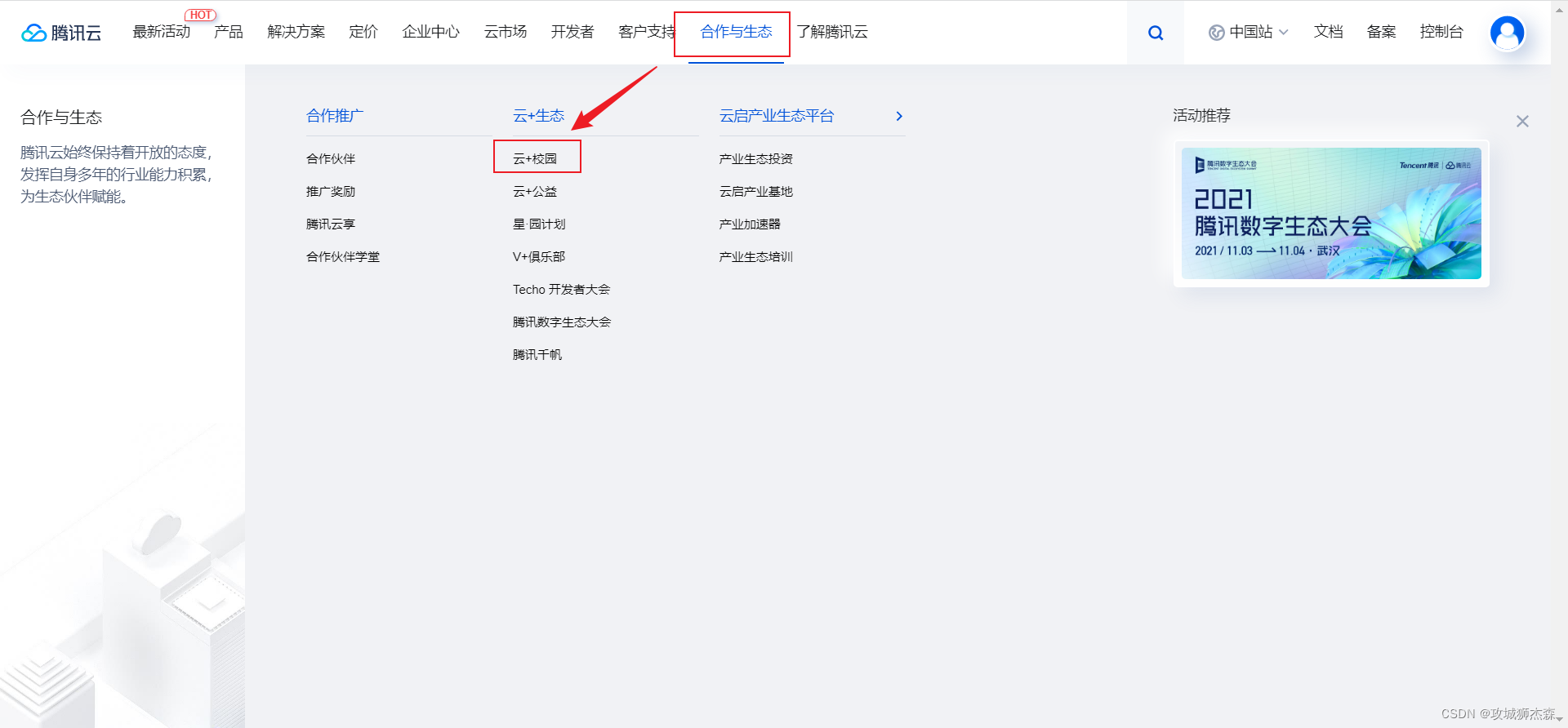Image resolution: width=1568 pixels, height=728 pixels.
Task: Open the 客户支持 menu
Action: [647, 32]
